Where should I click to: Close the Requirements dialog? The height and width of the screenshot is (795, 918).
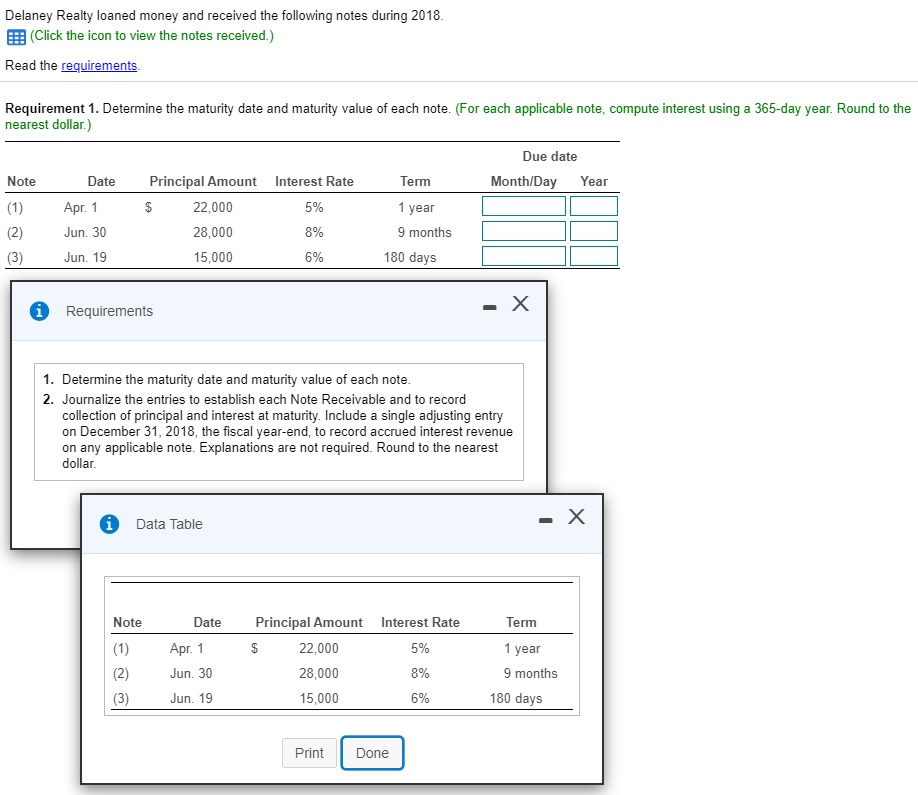(520, 303)
